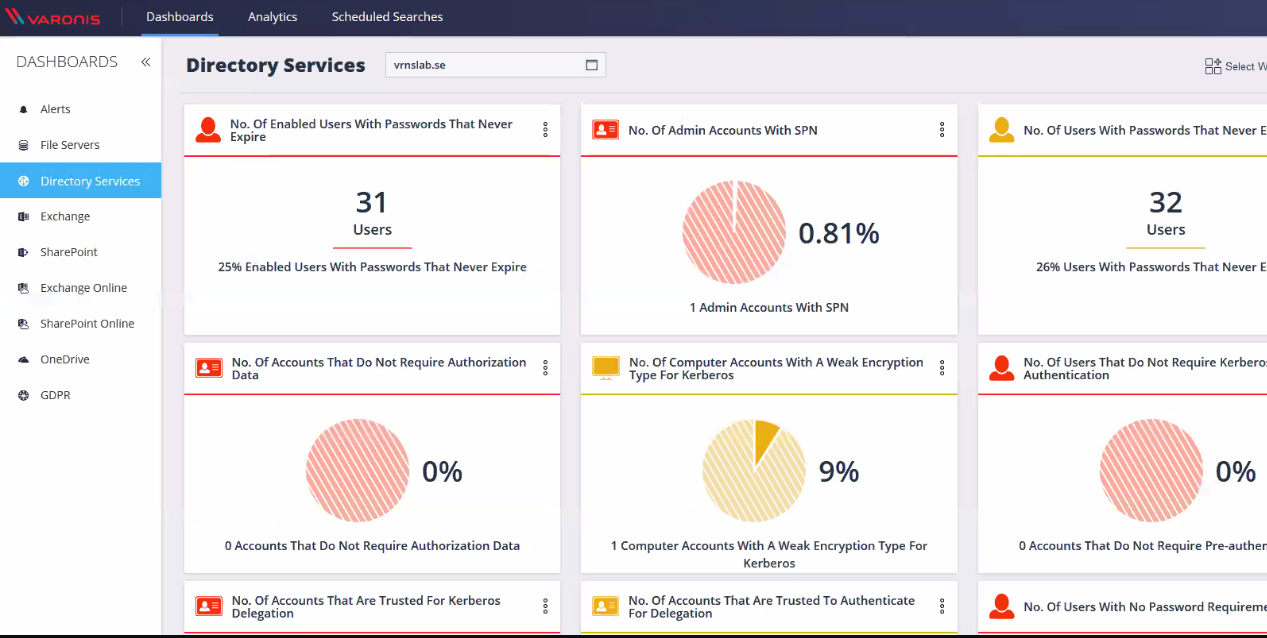Click the Directory Services page heading
Screen dimensions: 1267x638
pyautogui.click(x=276, y=65)
